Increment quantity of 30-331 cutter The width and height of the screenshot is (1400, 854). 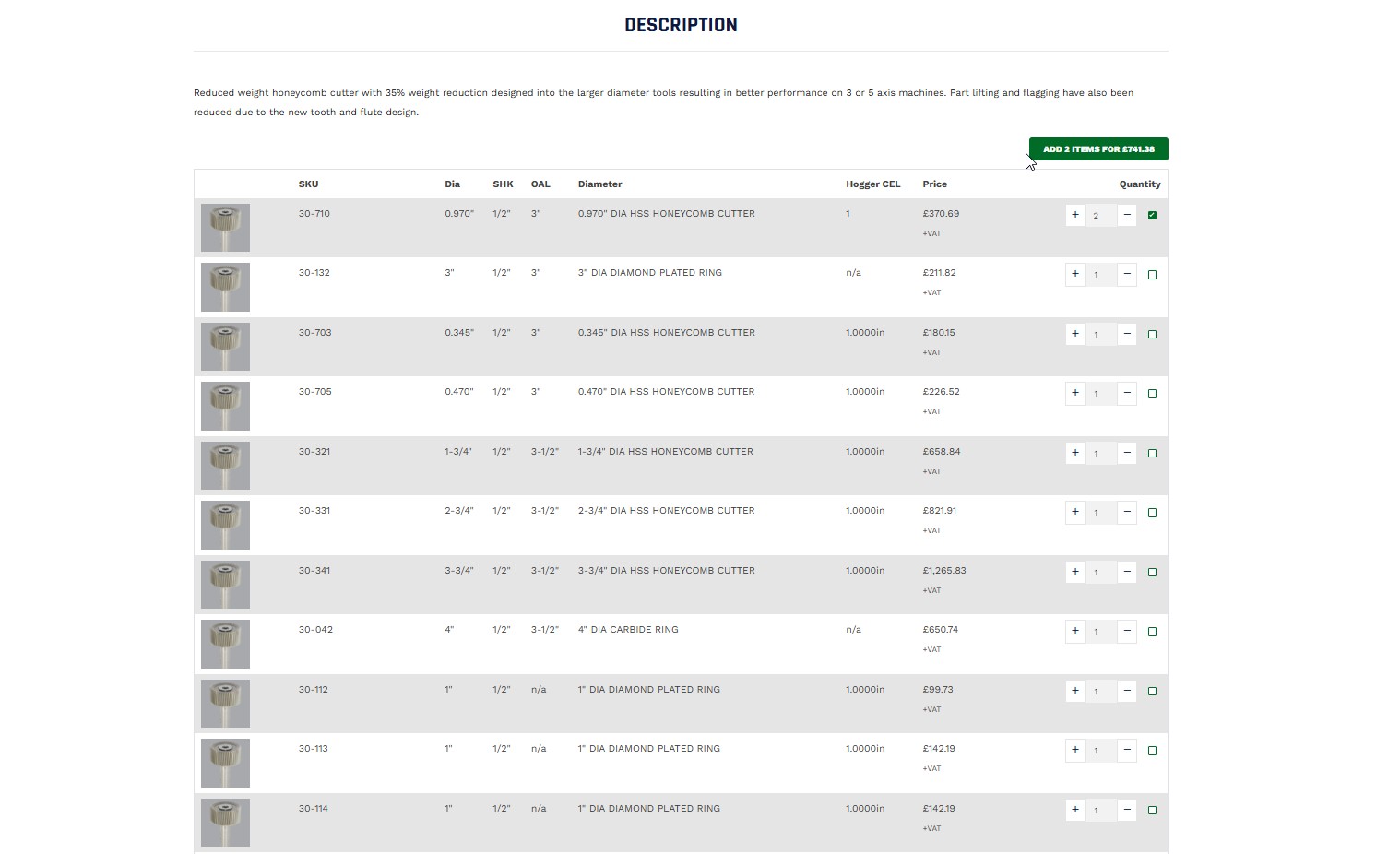(x=1074, y=512)
